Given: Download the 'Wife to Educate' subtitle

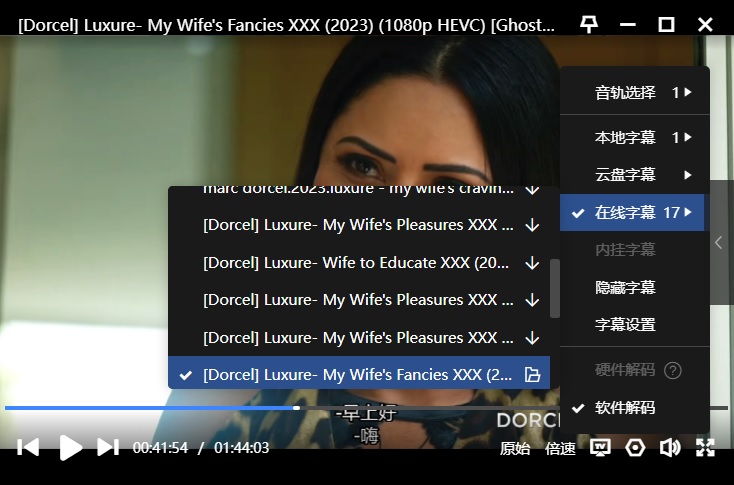Looking at the screenshot, I should 532,263.
